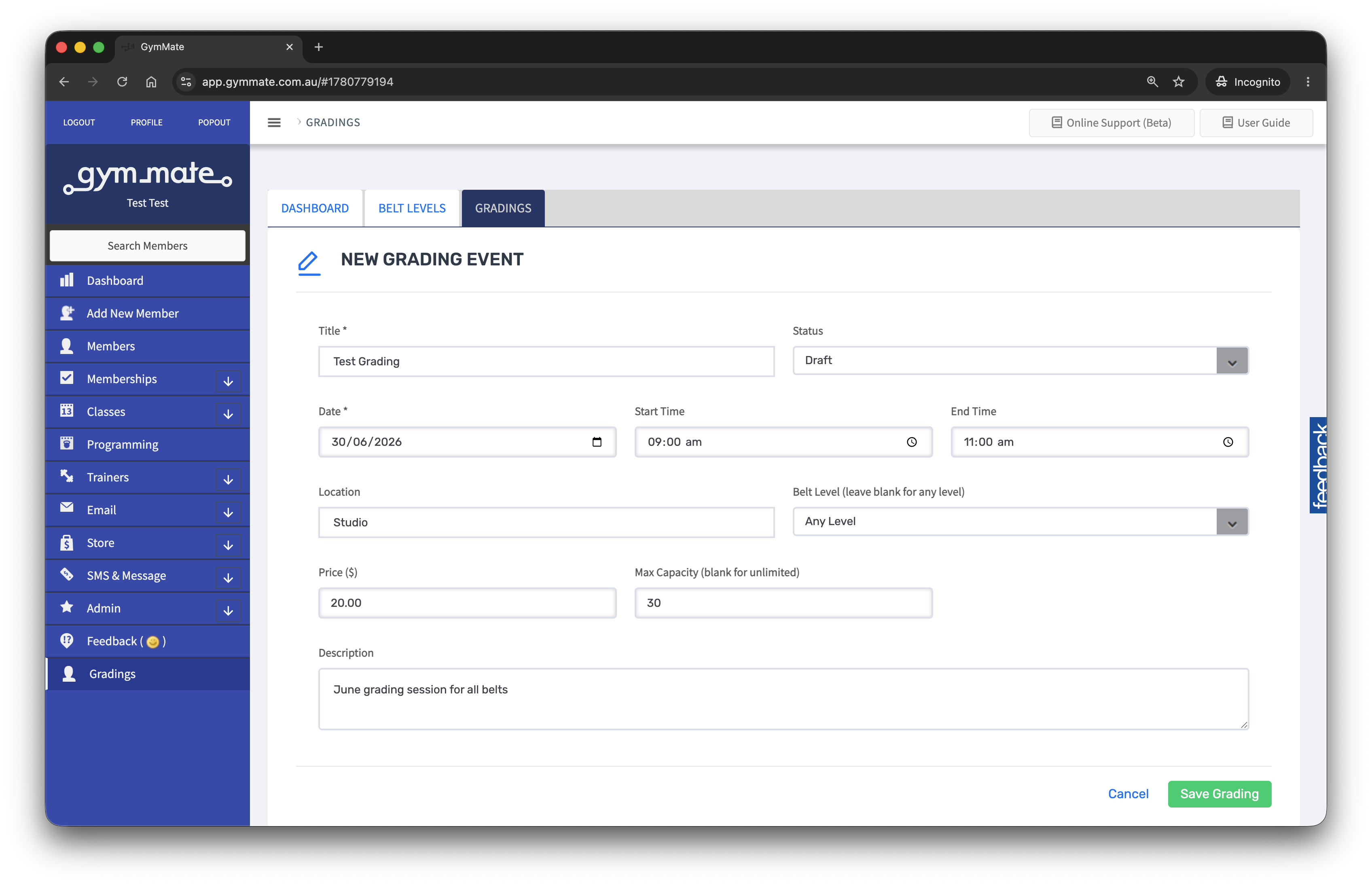Expand the Trainers submenu arrow
This screenshot has height=886, width=1372.
point(228,479)
